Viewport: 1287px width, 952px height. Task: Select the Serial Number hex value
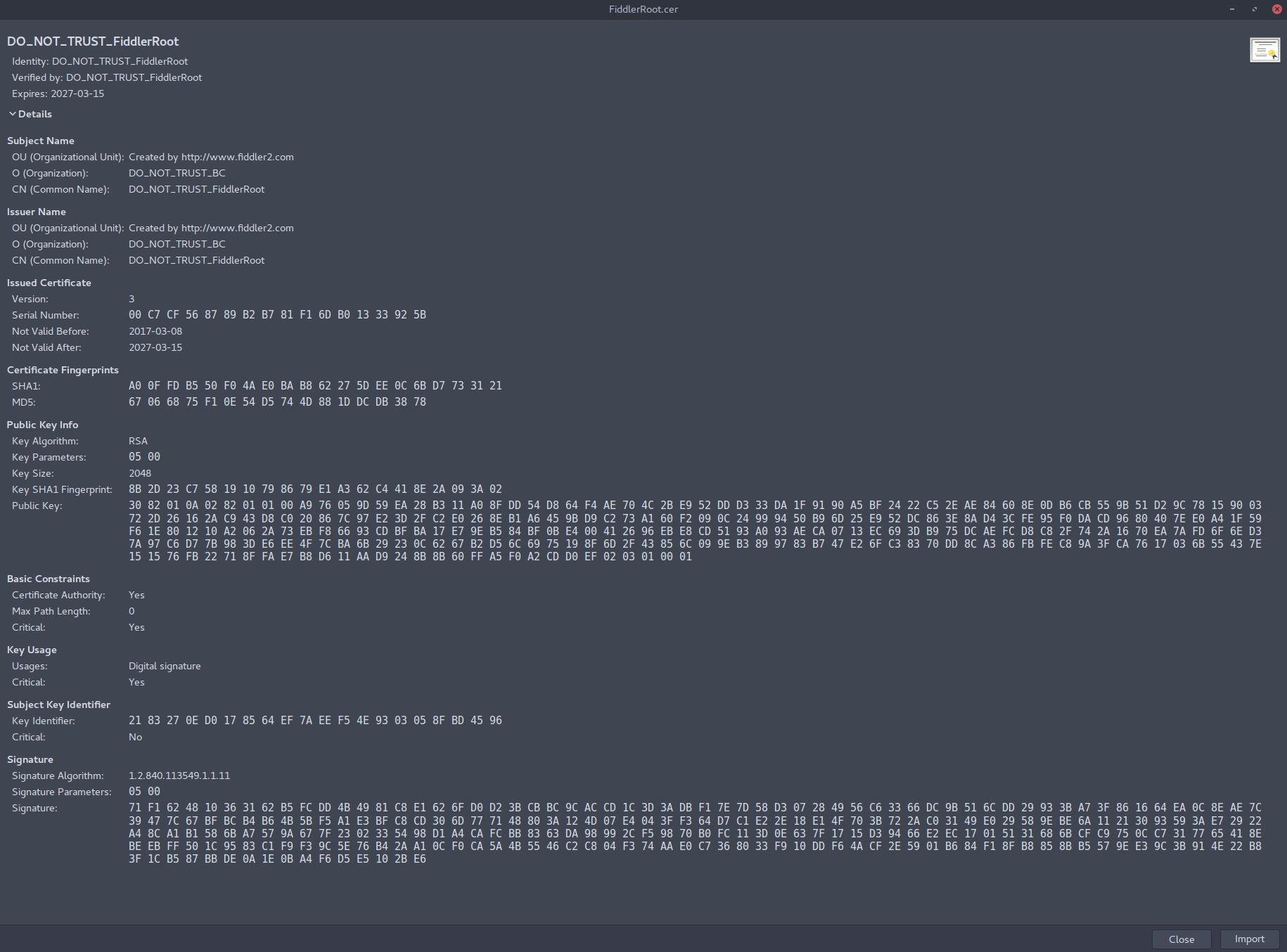[x=278, y=315]
